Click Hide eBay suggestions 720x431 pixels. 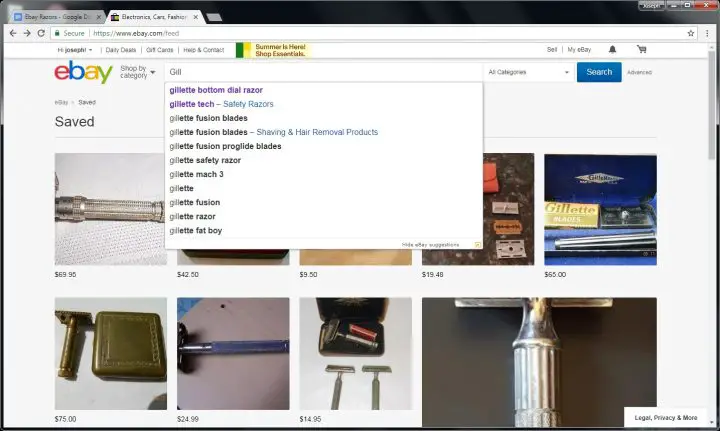(x=430, y=245)
